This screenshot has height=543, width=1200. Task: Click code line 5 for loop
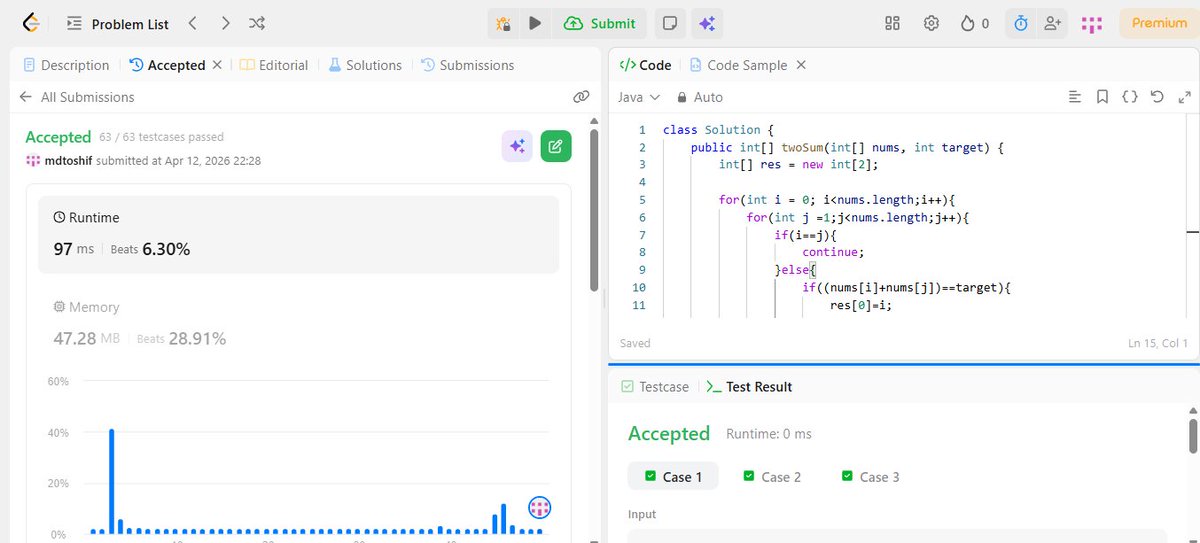(x=837, y=200)
